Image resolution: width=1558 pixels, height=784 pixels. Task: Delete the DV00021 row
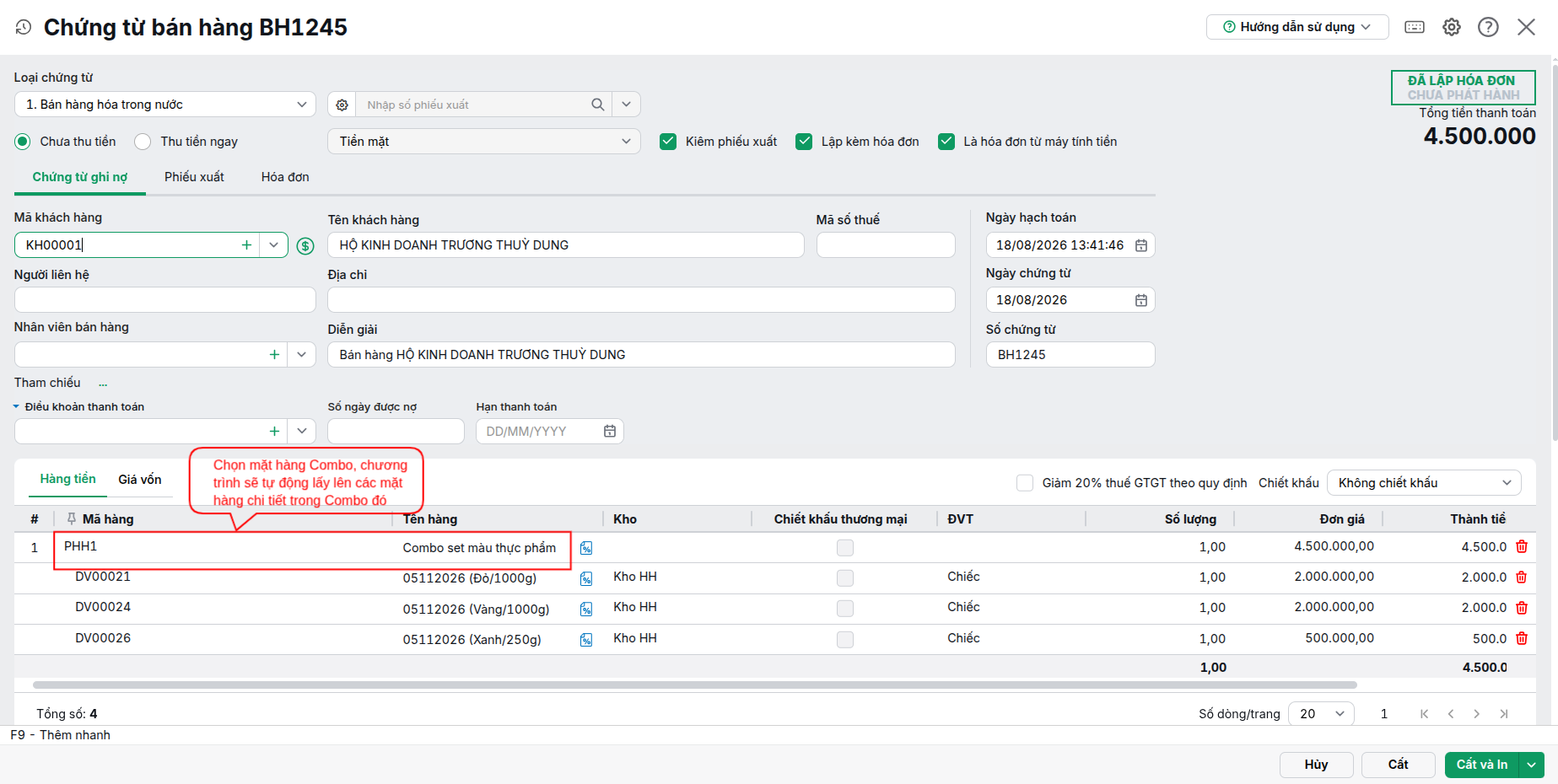[1522, 577]
